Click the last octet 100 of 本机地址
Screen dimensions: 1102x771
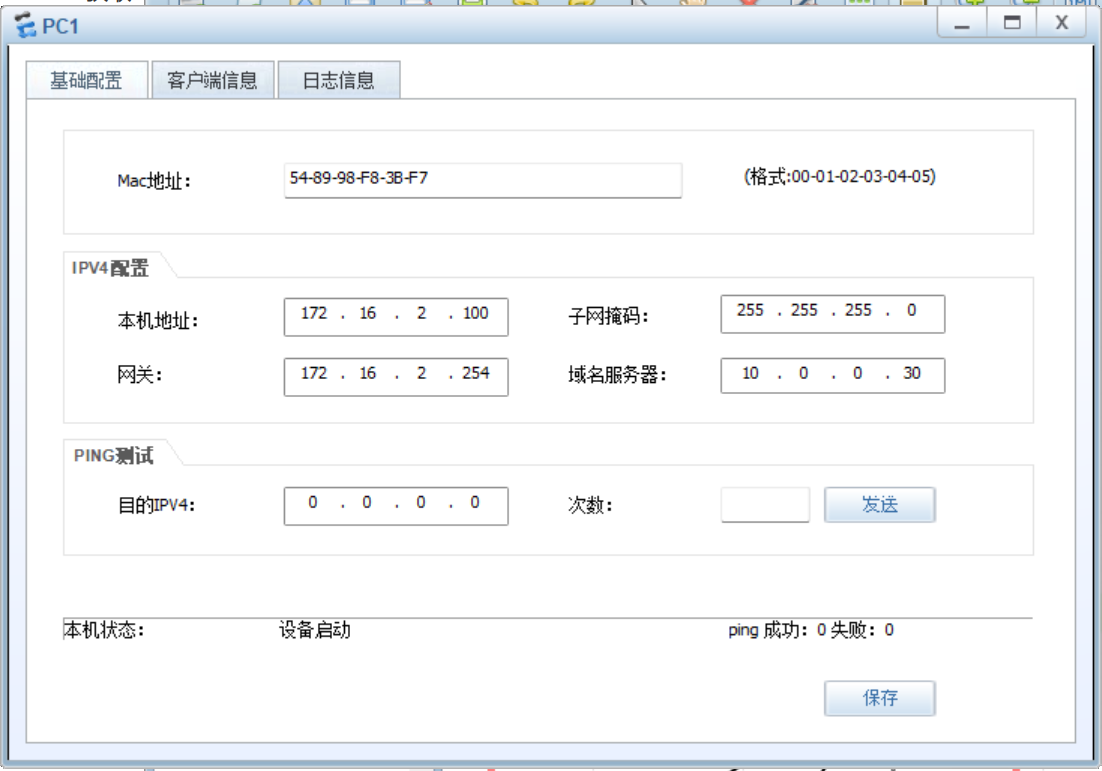pyautogui.click(x=476, y=313)
